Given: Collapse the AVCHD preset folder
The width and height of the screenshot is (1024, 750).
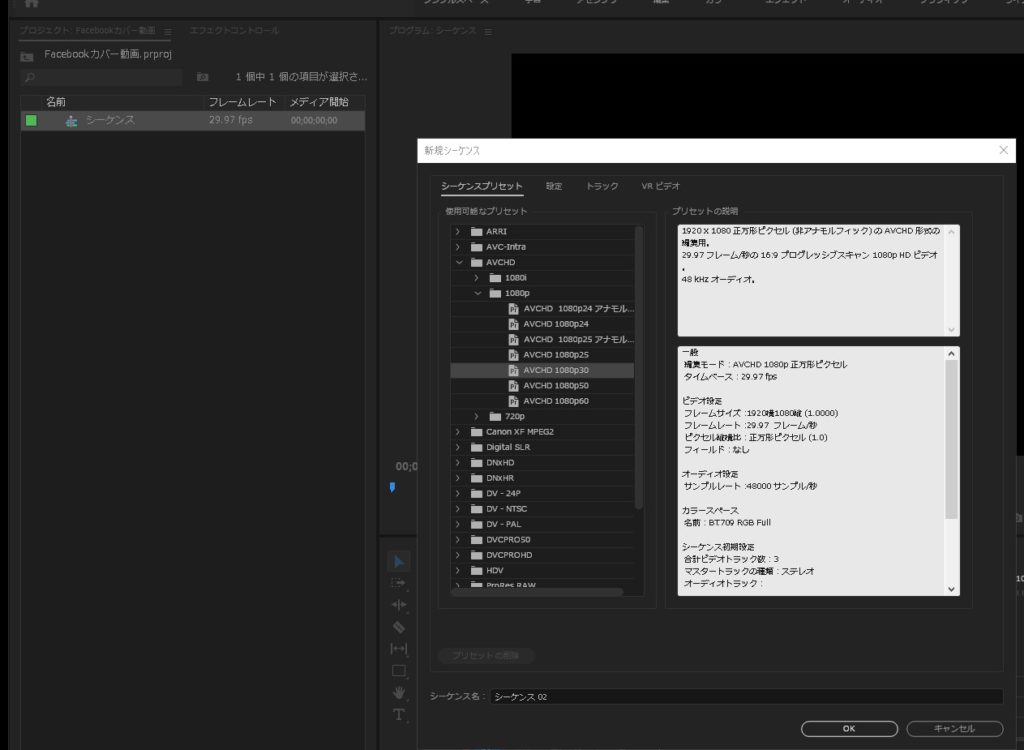Looking at the screenshot, I should [458, 262].
